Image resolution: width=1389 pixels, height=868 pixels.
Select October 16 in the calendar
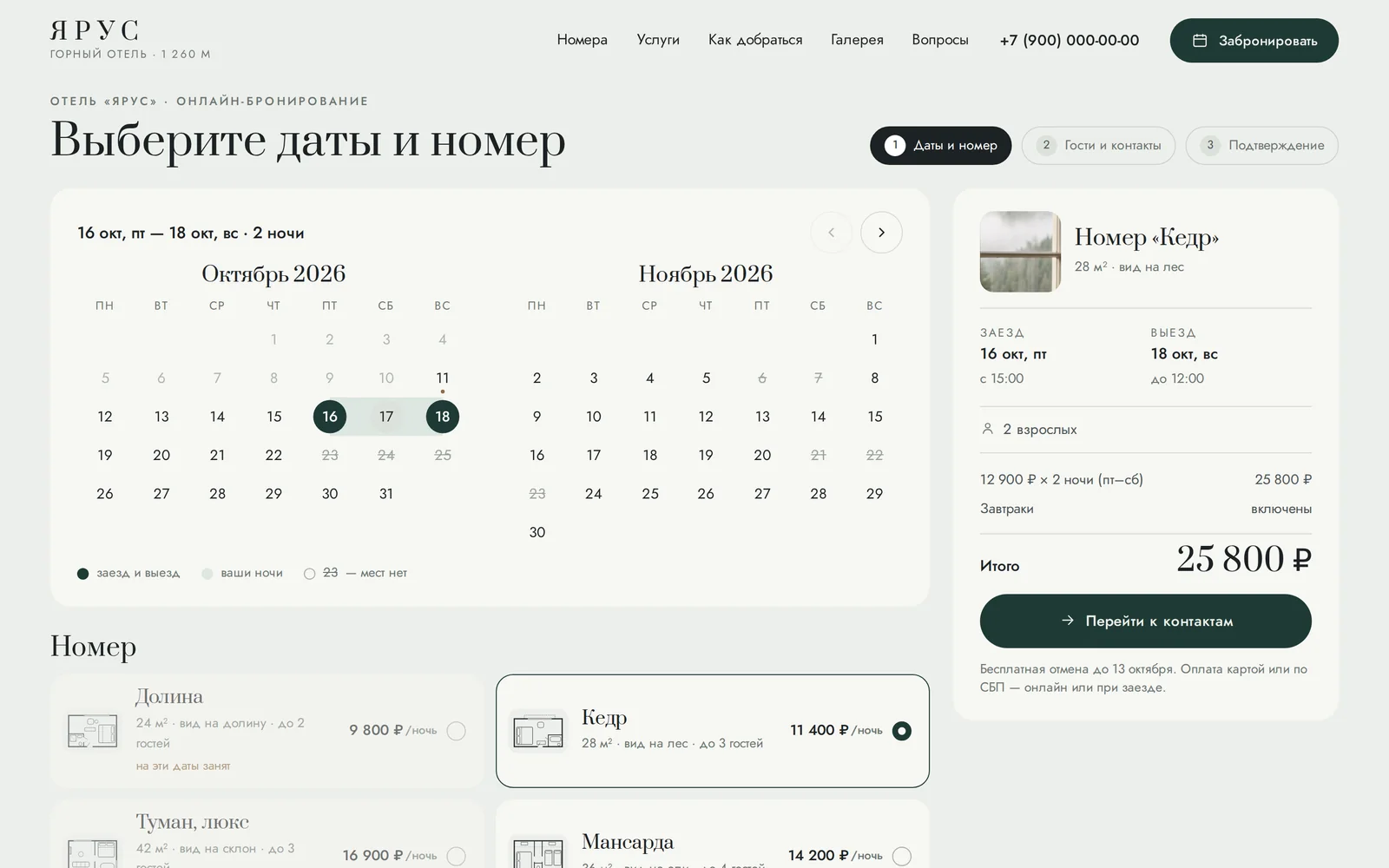330,417
